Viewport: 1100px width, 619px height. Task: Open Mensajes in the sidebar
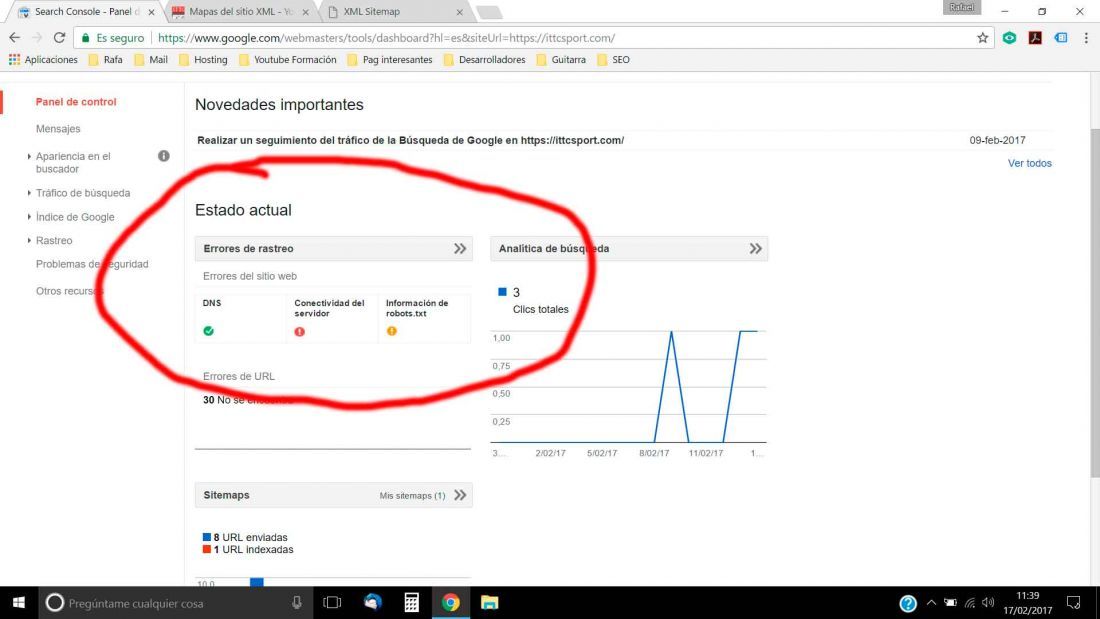pyautogui.click(x=58, y=128)
